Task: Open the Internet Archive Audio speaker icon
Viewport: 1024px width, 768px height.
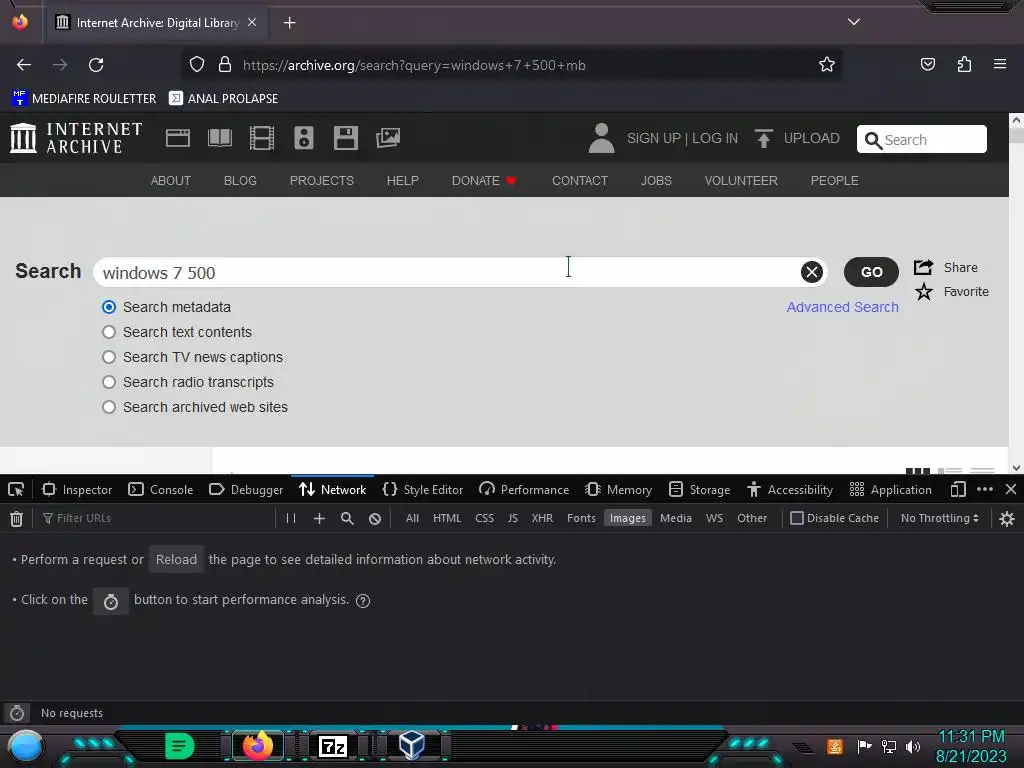Action: (x=304, y=138)
